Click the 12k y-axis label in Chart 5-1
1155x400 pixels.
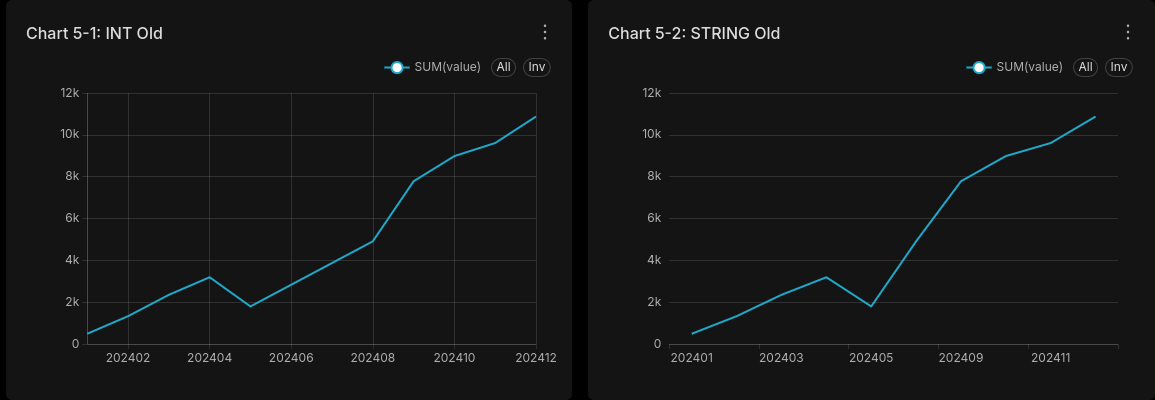[70, 93]
